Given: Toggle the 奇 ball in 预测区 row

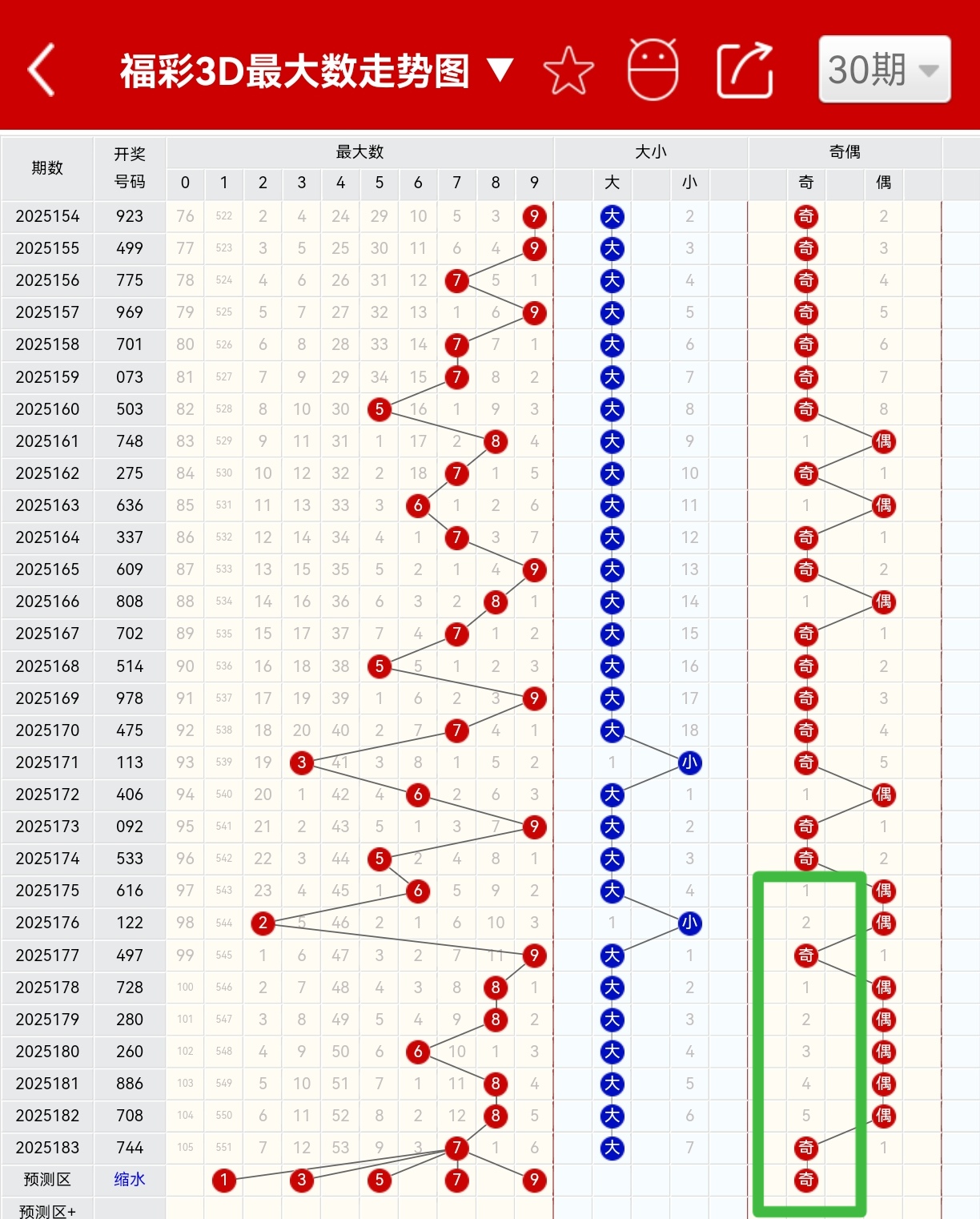Looking at the screenshot, I should (x=806, y=1180).
